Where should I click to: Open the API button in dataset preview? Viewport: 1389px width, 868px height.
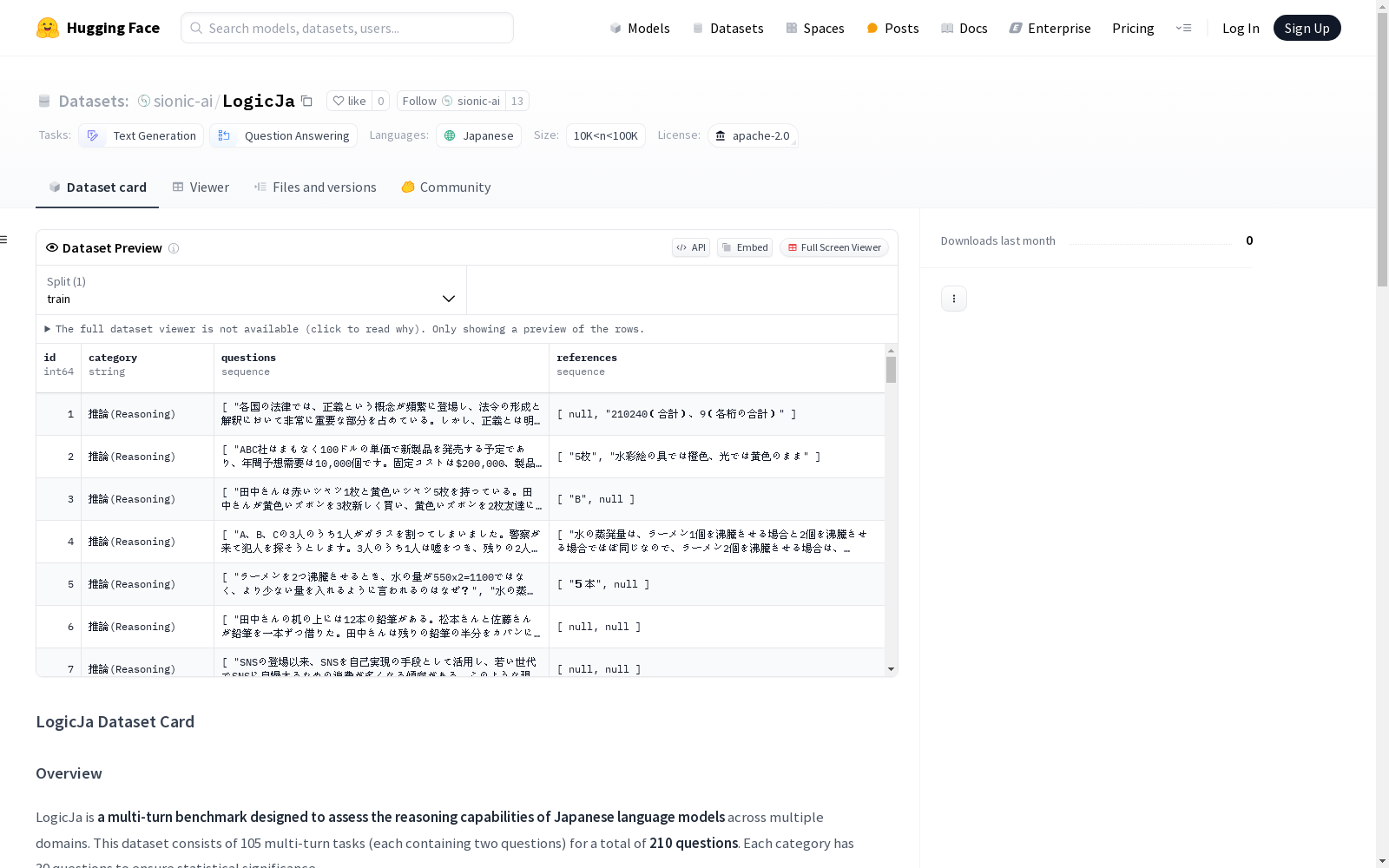(691, 247)
